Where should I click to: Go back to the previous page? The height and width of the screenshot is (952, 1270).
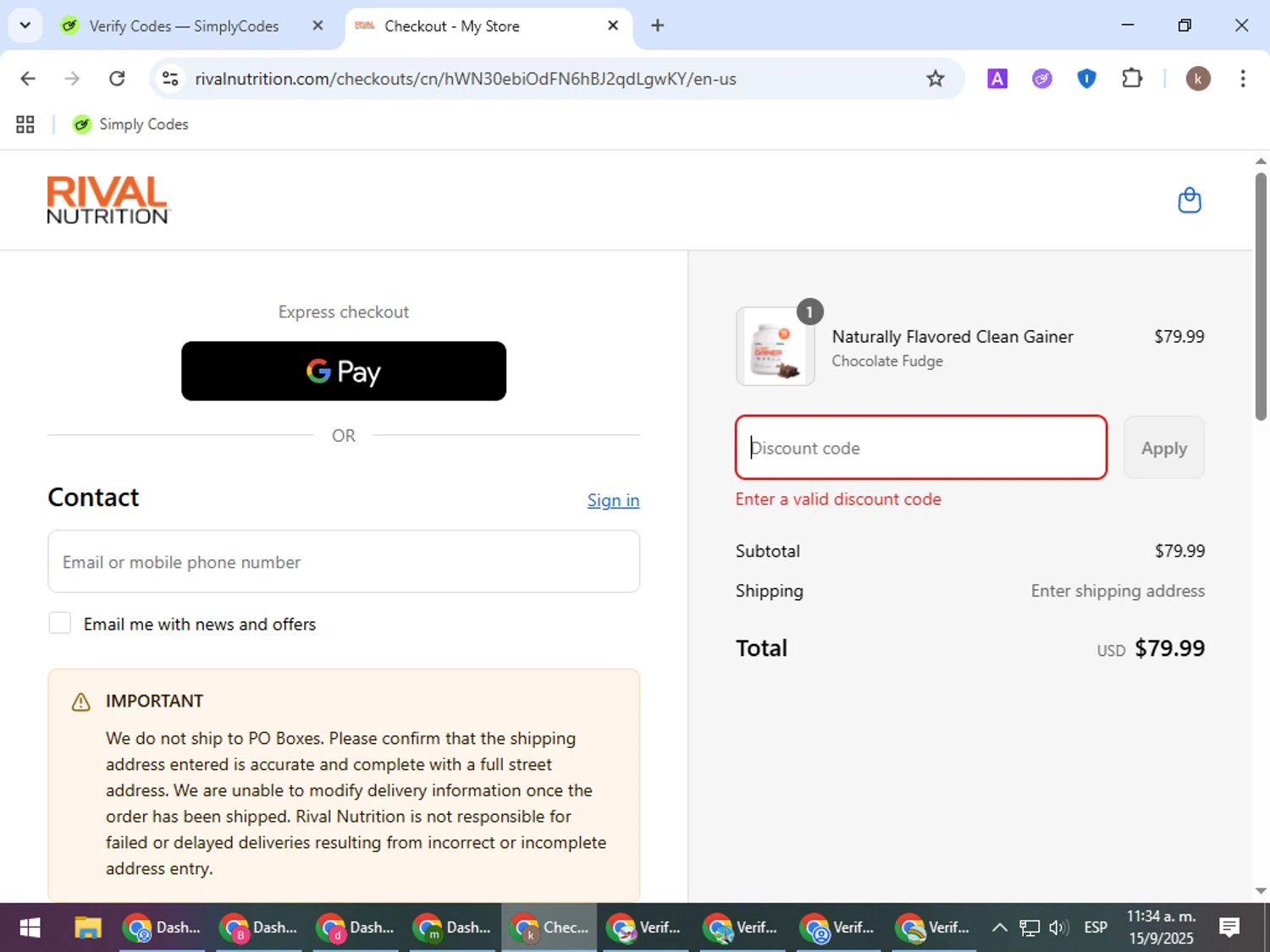[28, 79]
